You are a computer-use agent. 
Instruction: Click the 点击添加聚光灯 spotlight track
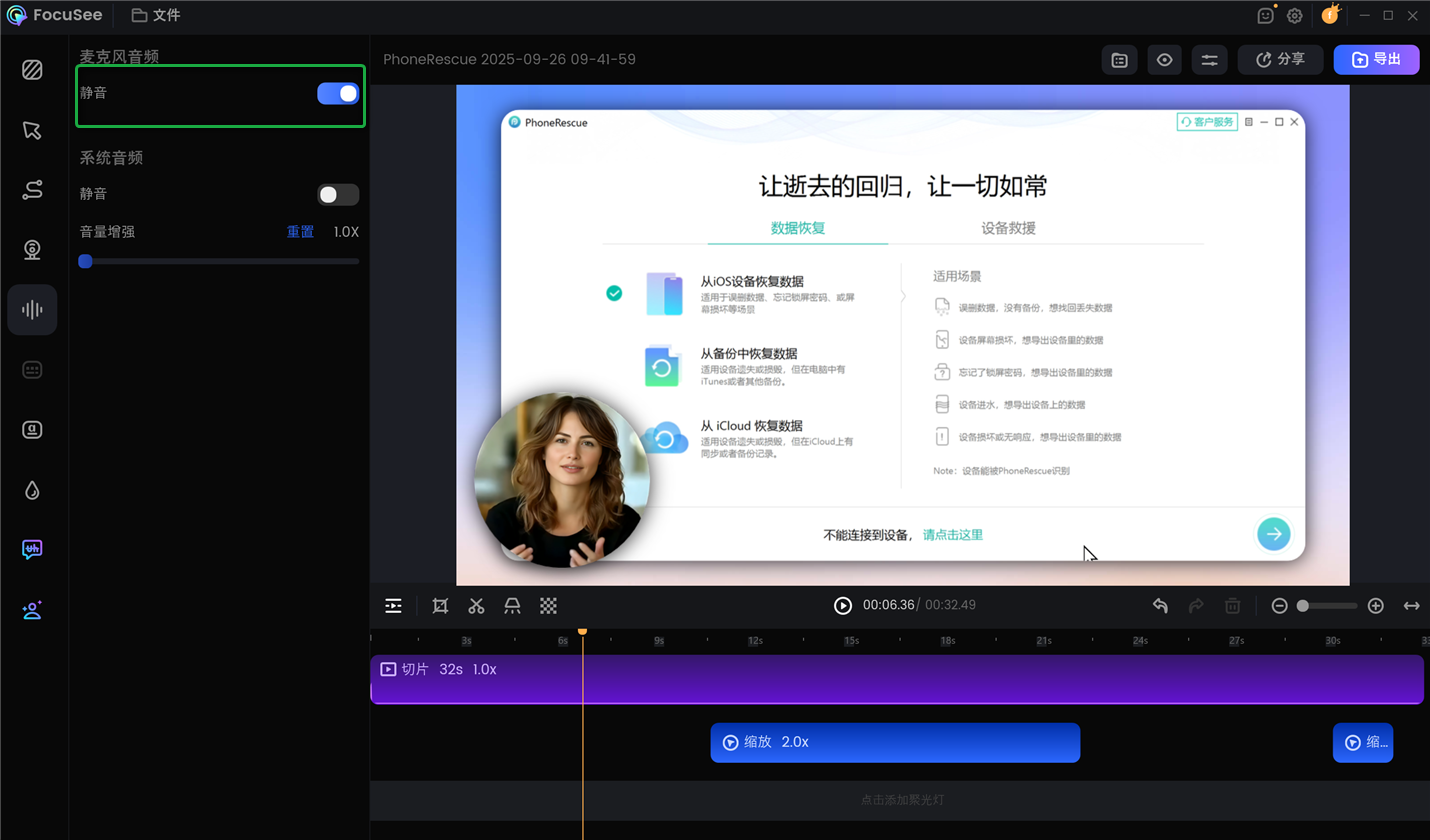(900, 800)
